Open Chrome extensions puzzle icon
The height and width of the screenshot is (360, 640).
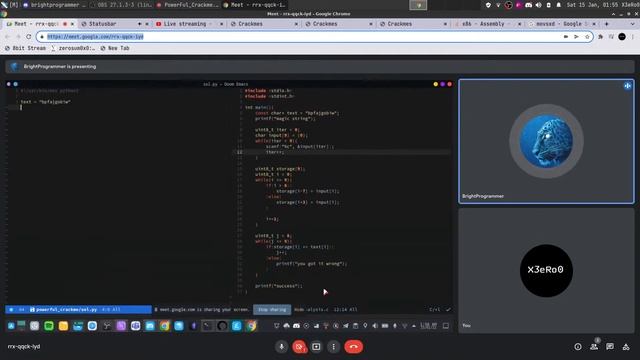point(601,37)
